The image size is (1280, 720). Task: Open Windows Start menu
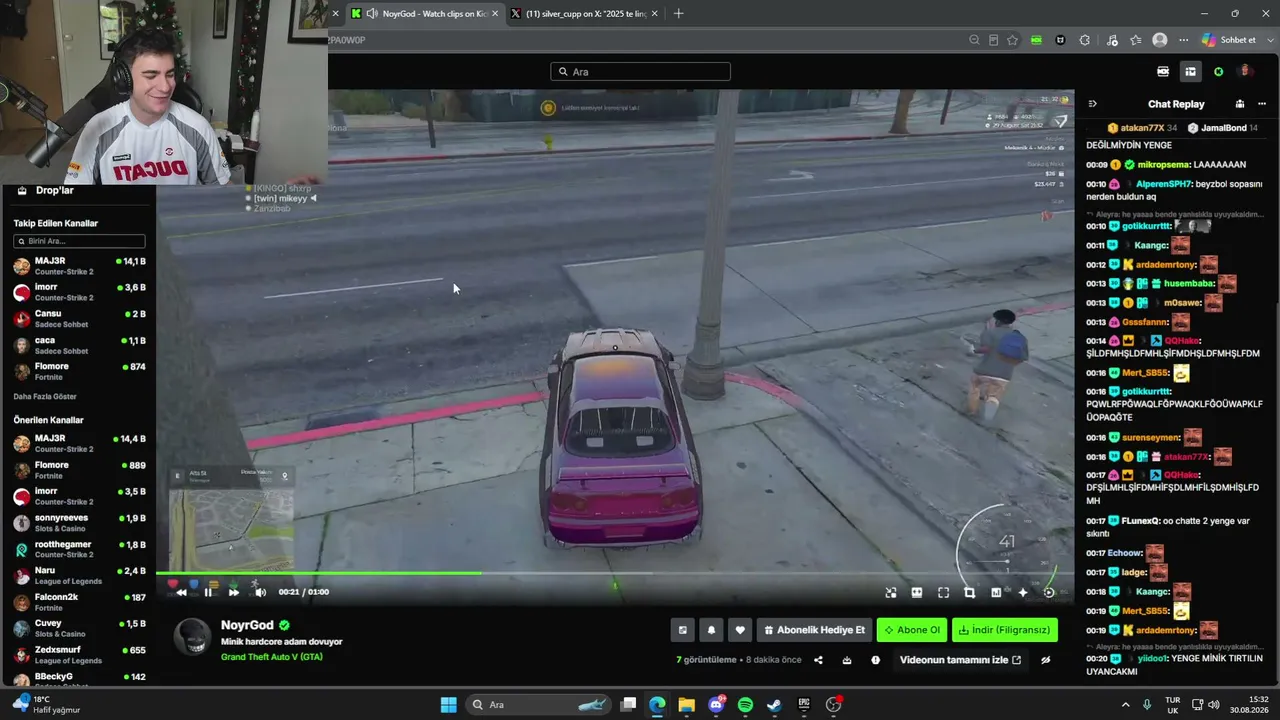point(448,705)
